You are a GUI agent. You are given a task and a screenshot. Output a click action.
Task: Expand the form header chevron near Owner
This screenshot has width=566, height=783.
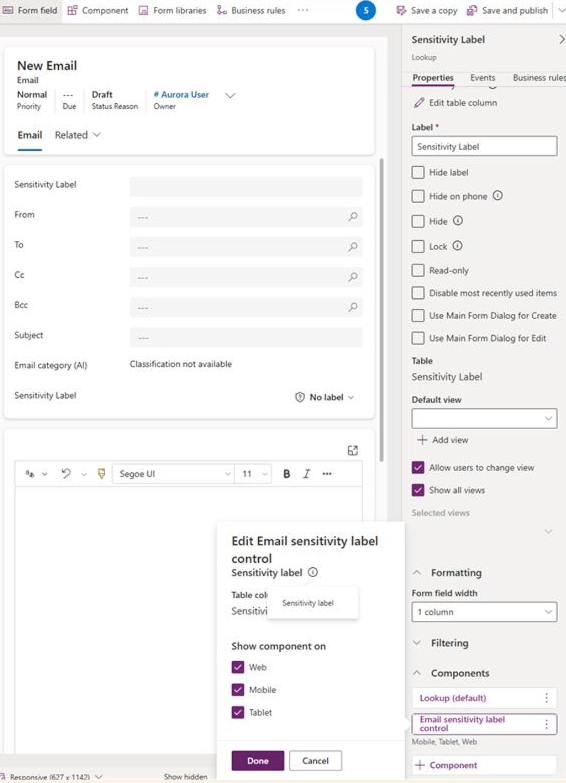point(230,95)
